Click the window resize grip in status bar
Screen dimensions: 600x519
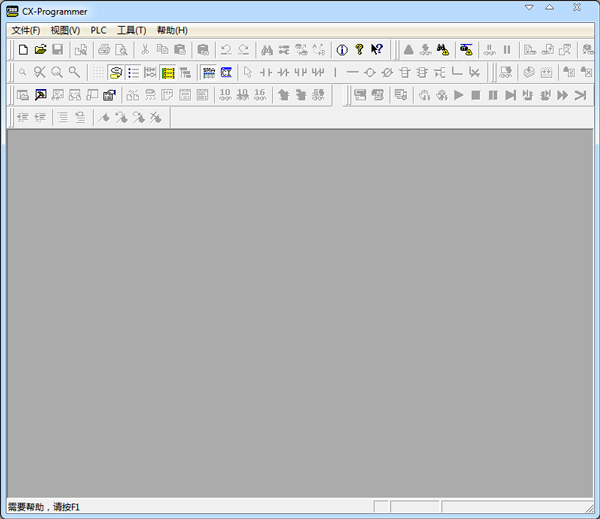(x=590, y=508)
